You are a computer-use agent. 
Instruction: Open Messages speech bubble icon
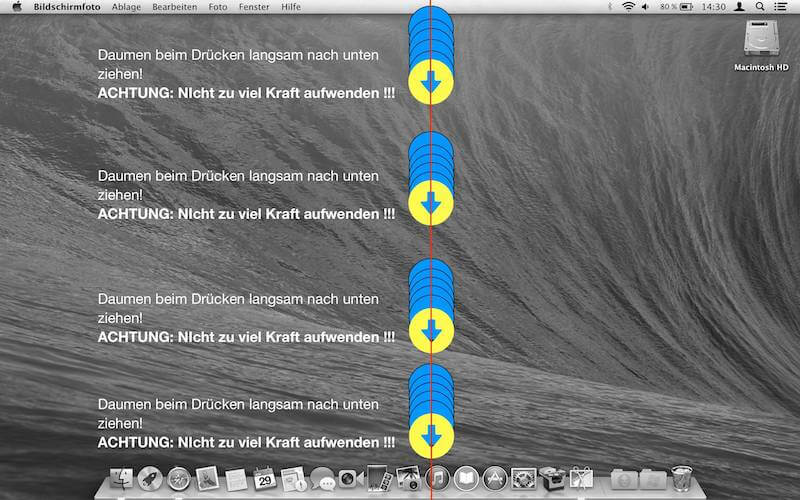tap(322, 480)
